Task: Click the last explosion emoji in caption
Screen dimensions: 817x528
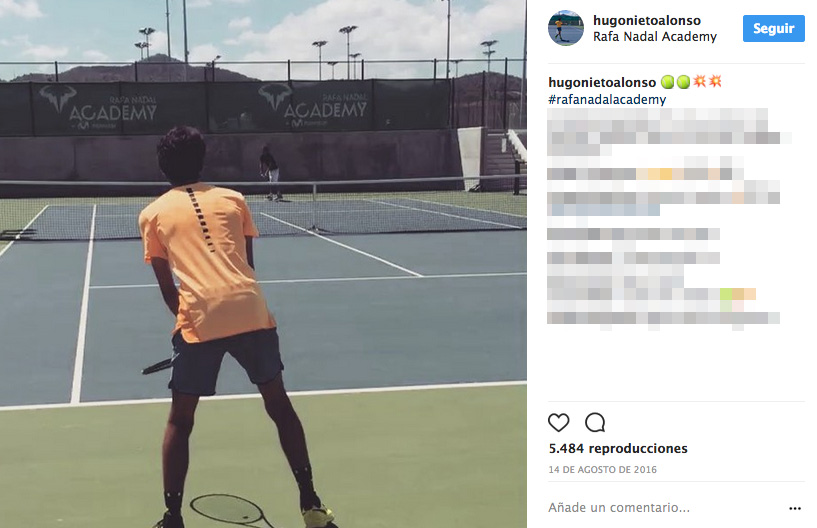Action: click(715, 81)
